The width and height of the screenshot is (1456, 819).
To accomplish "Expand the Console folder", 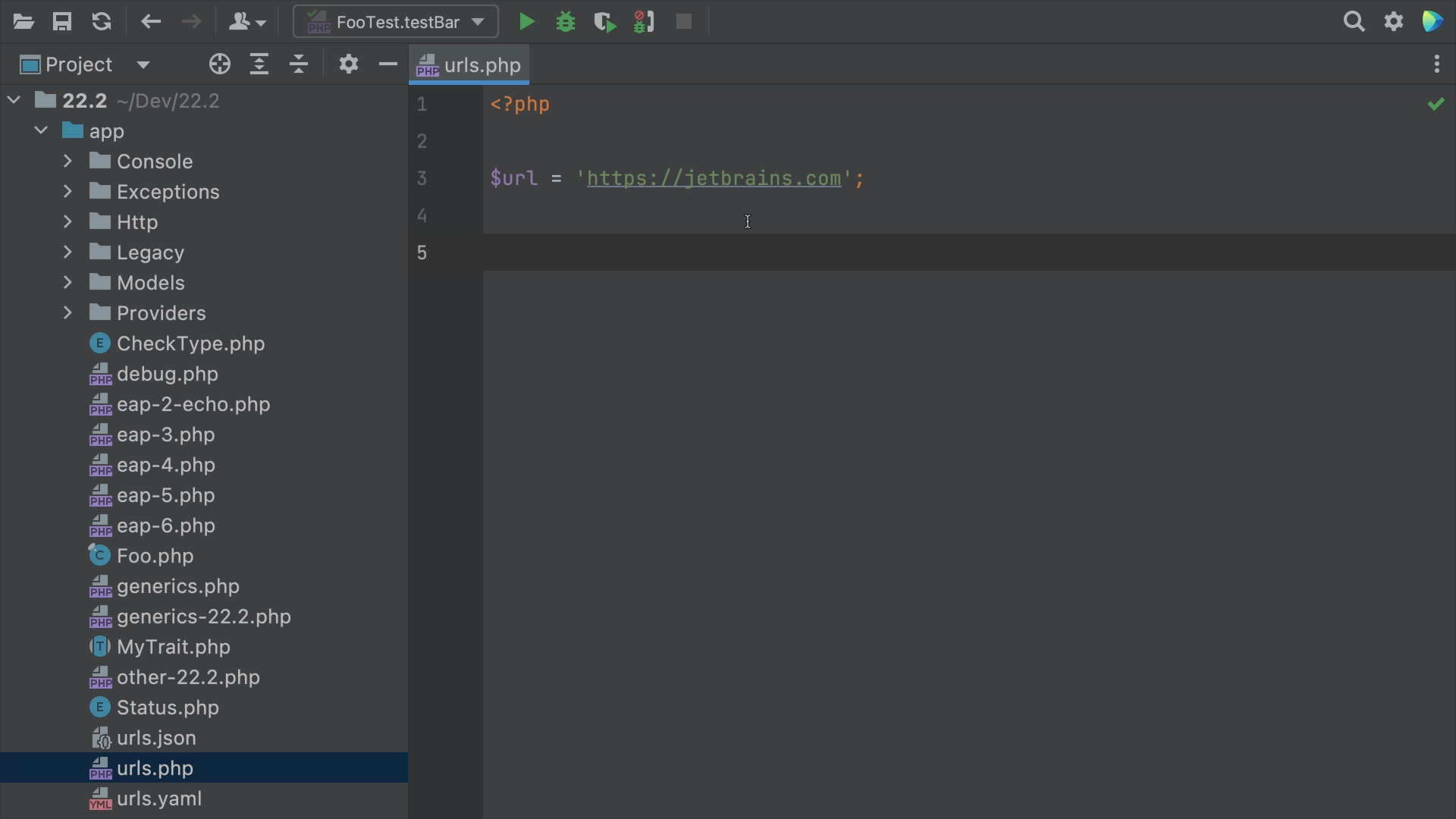I will pos(67,162).
